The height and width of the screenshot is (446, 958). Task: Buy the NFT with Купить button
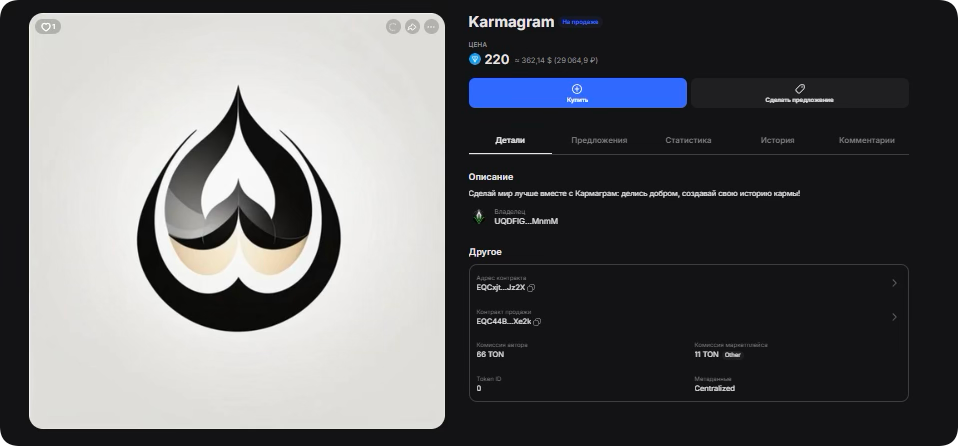[x=577, y=93]
